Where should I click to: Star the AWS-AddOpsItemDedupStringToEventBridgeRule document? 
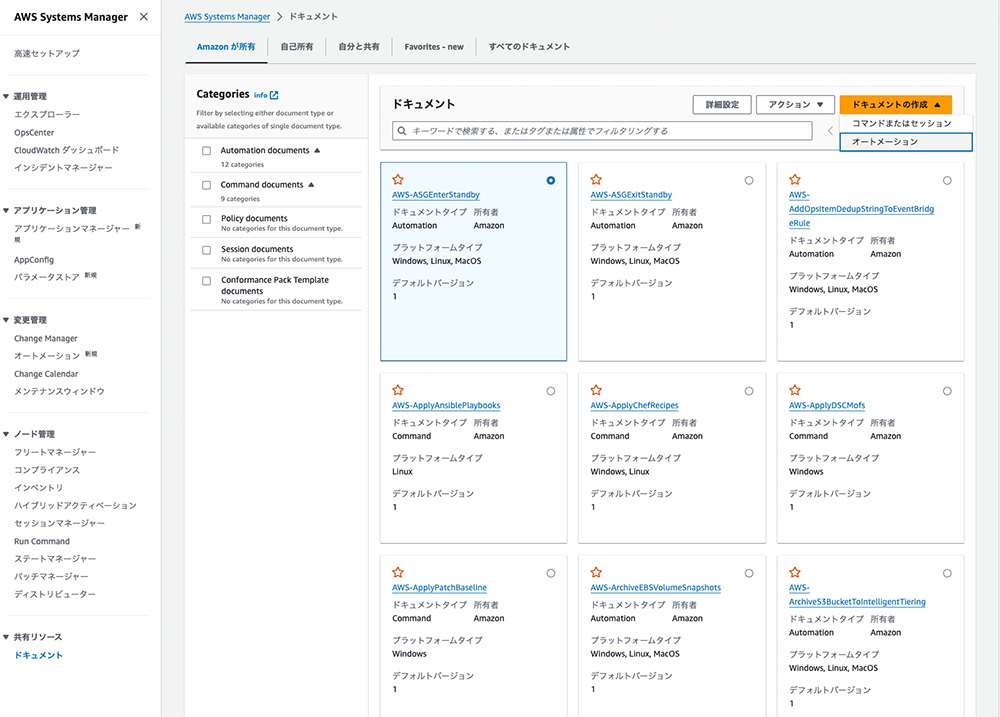(x=795, y=179)
